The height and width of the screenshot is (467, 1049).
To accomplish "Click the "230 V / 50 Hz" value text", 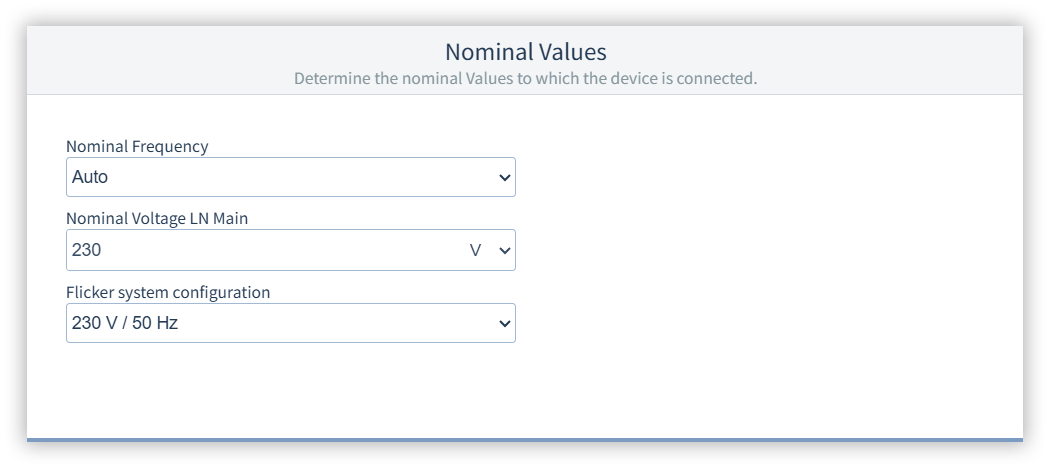I will [124, 324].
